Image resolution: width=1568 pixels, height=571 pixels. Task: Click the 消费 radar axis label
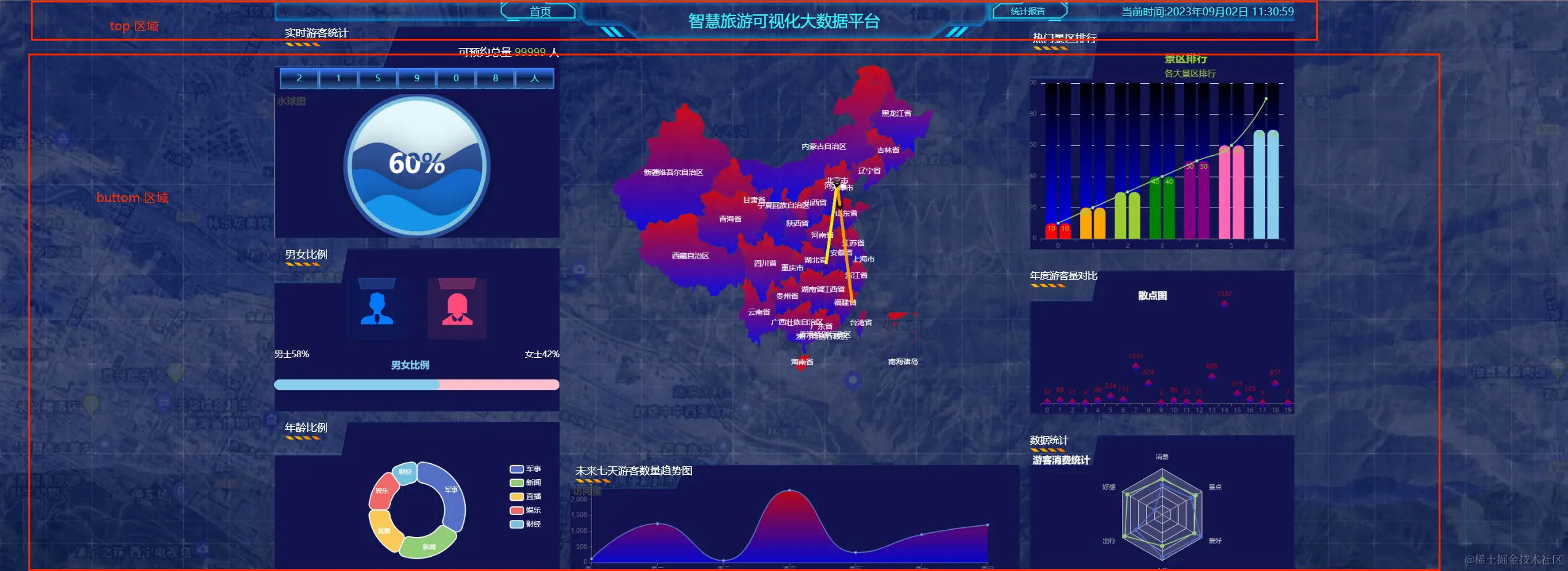point(1162,457)
